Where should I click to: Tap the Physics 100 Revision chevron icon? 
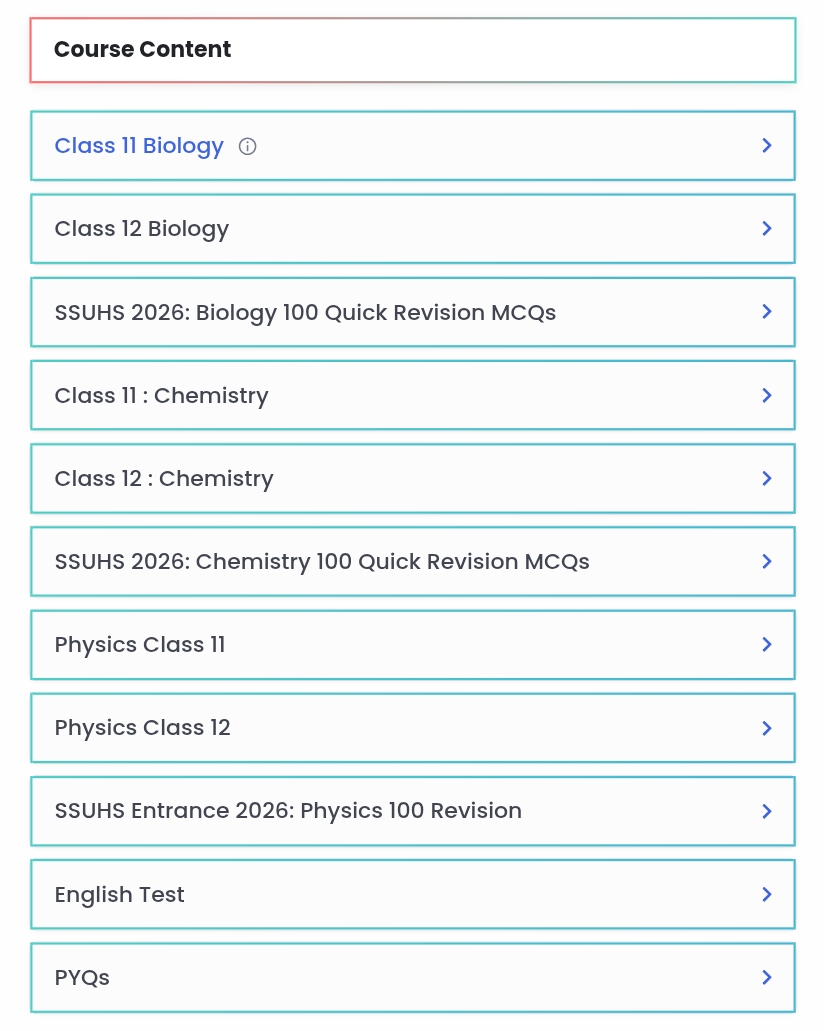767,811
